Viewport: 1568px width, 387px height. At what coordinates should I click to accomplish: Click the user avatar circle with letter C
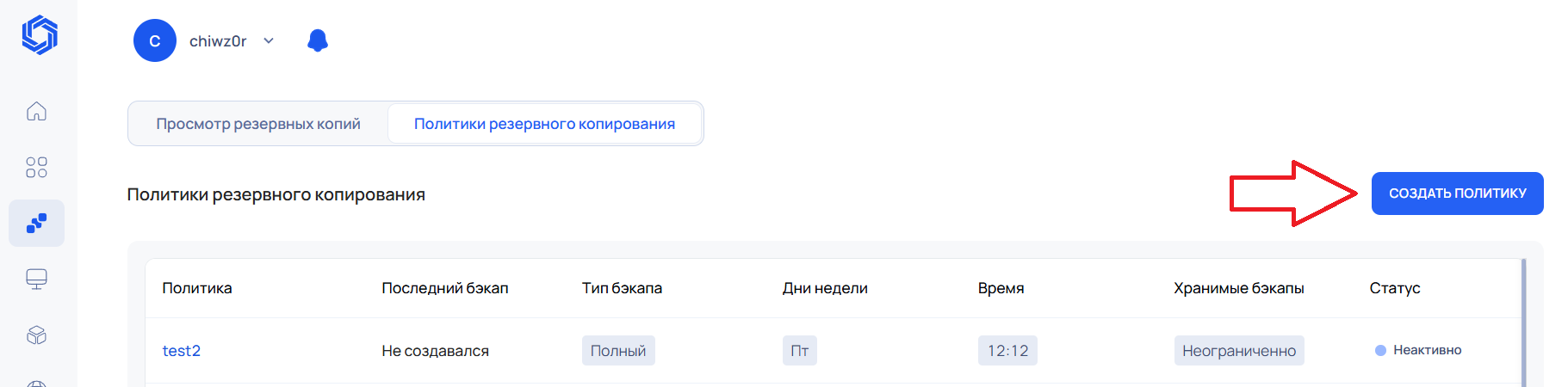tap(155, 40)
